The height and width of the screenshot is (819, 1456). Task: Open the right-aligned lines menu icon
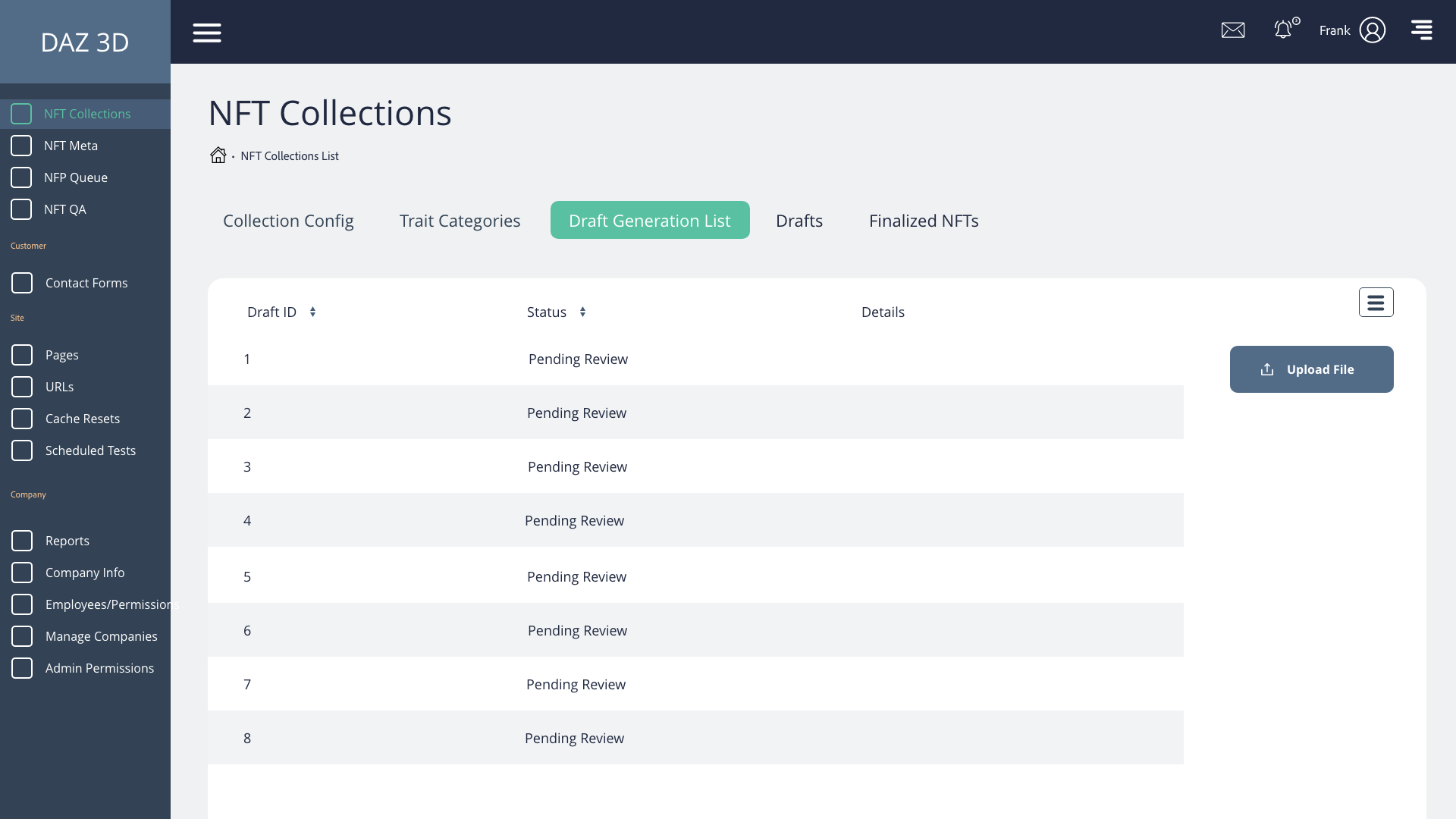pos(1422,30)
